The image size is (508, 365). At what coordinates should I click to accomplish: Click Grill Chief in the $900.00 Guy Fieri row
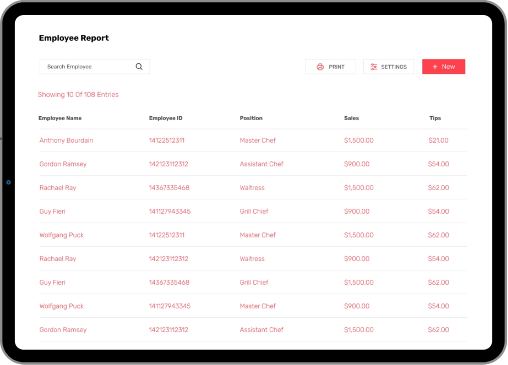(254, 211)
